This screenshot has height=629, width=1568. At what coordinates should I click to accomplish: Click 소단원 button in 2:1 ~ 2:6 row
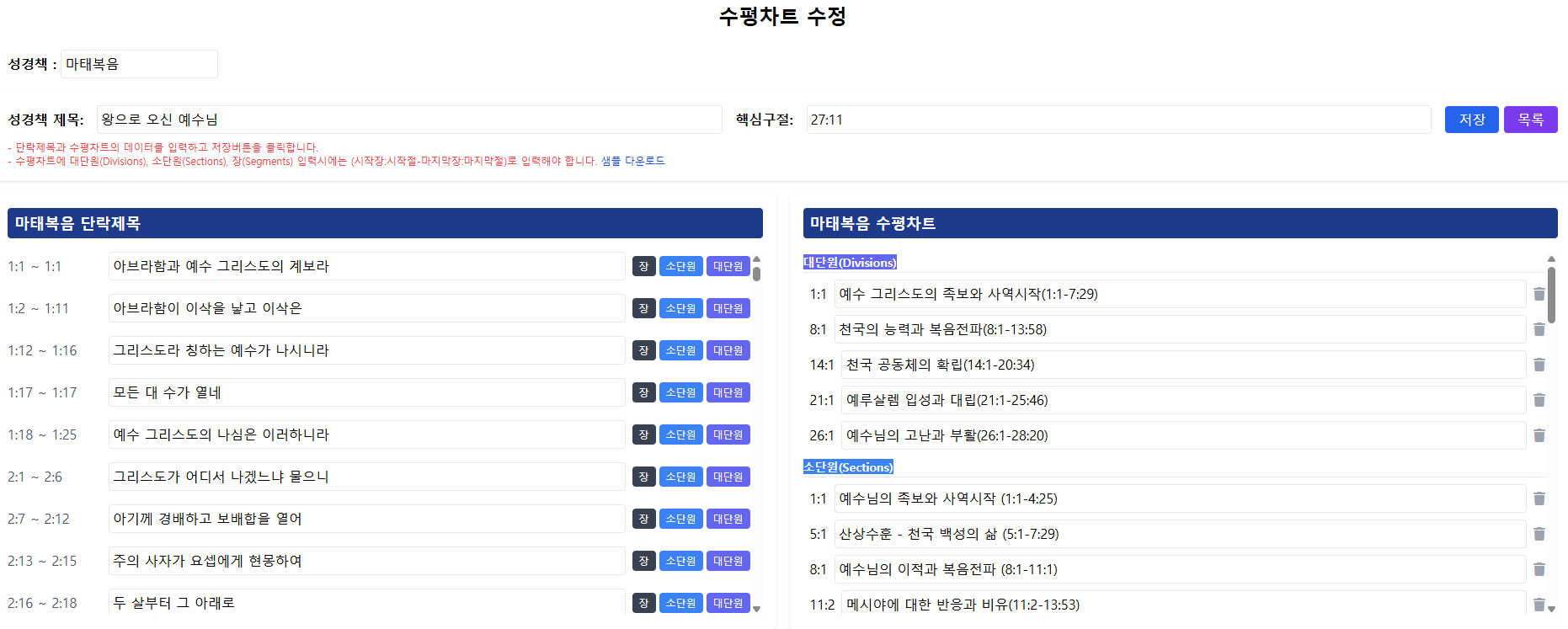point(680,477)
